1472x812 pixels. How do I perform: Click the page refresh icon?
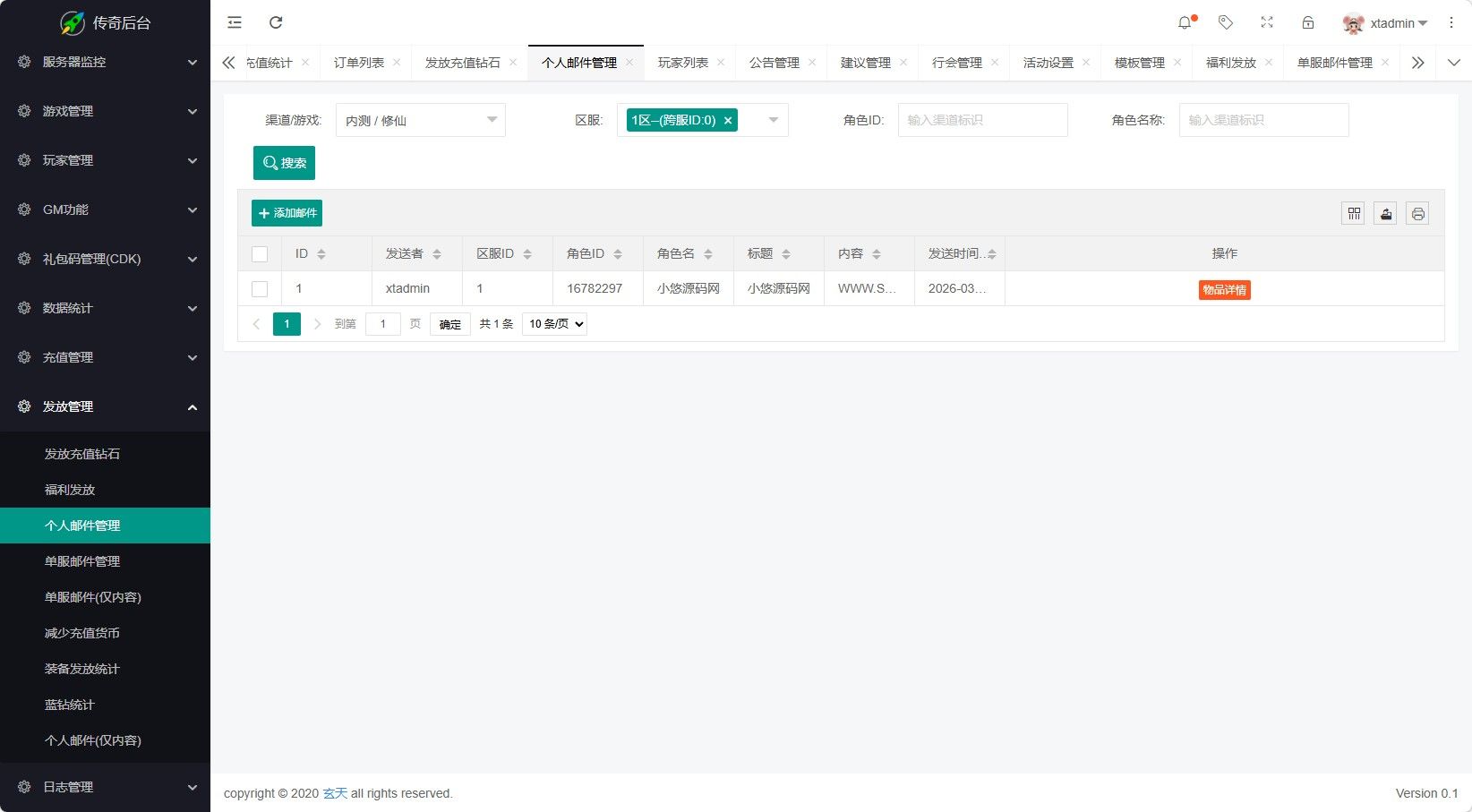coord(276,21)
